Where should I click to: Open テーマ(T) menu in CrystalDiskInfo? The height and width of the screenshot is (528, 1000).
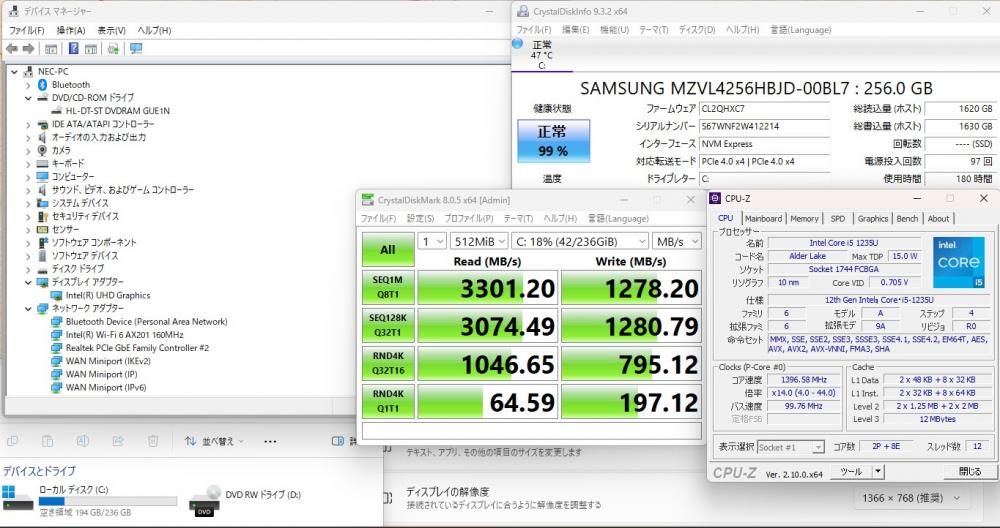[x=654, y=29]
